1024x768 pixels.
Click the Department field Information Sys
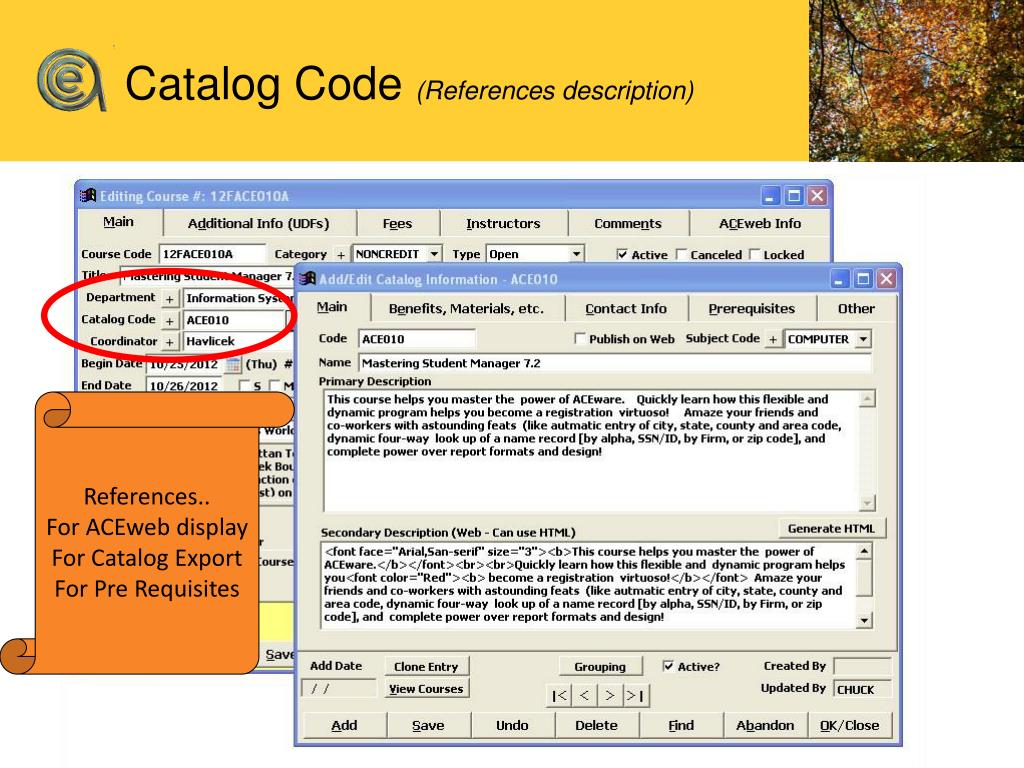click(x=238, y=298)
